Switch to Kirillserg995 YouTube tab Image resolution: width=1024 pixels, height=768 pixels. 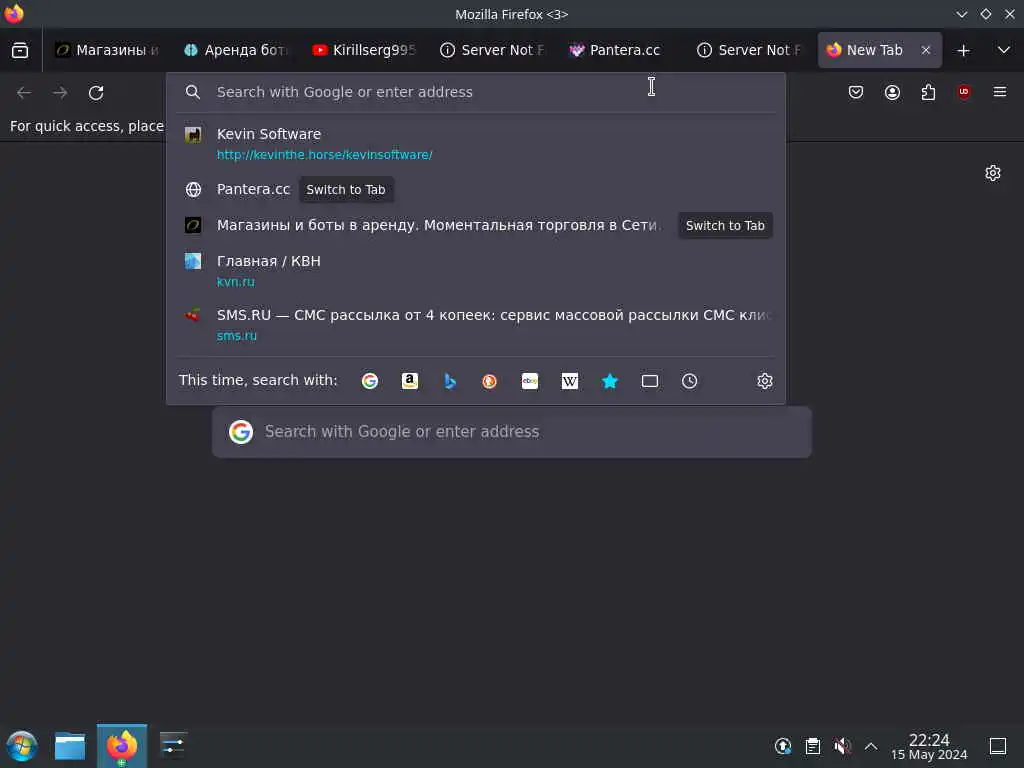[364, 50]
